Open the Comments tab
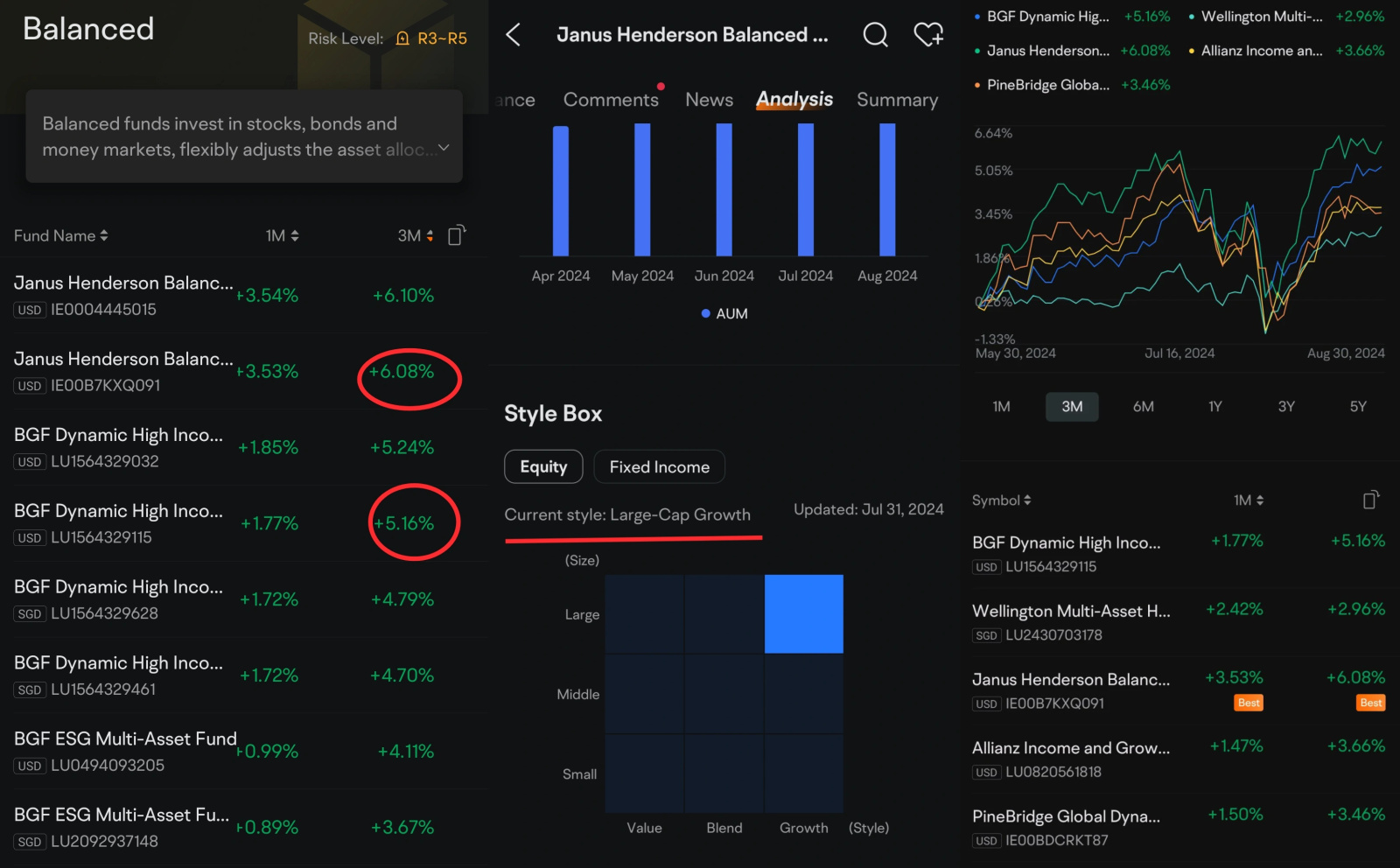The image size is (1400, 868). tap(611, 100)
